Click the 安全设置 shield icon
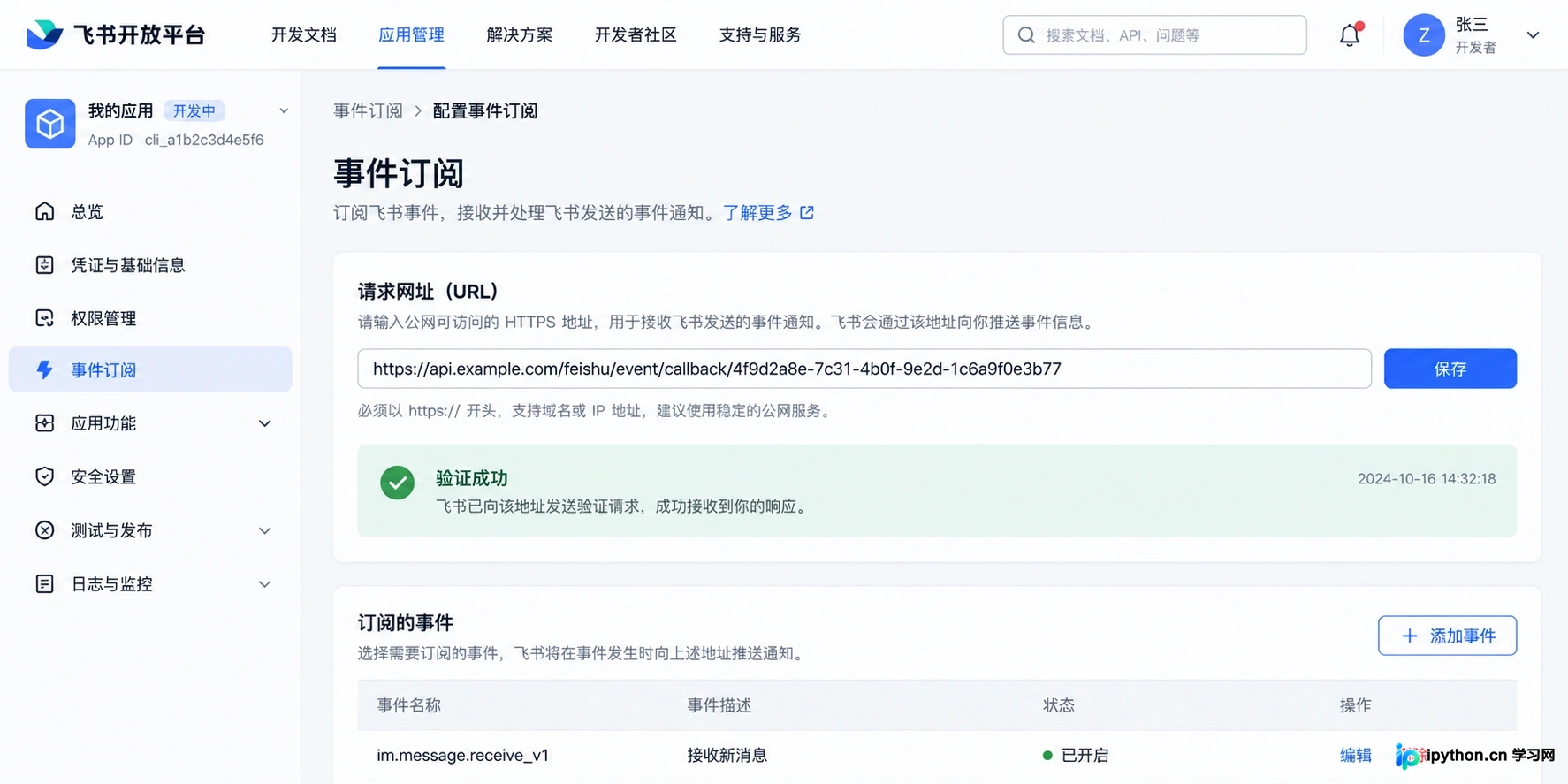This screenshot has height=784, width=1568. pos(45,476)
